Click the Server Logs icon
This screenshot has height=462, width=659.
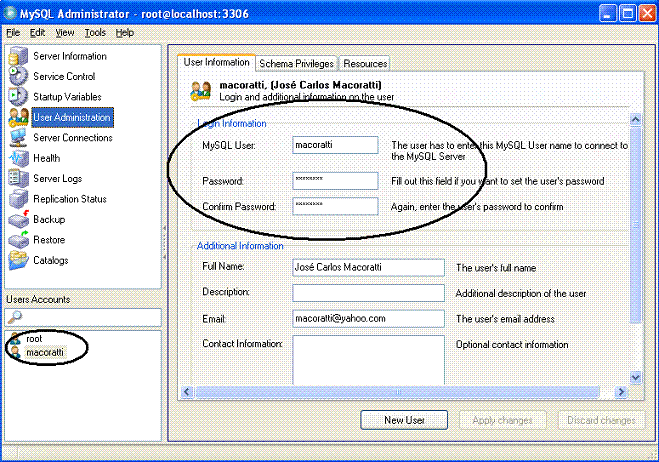18,178
